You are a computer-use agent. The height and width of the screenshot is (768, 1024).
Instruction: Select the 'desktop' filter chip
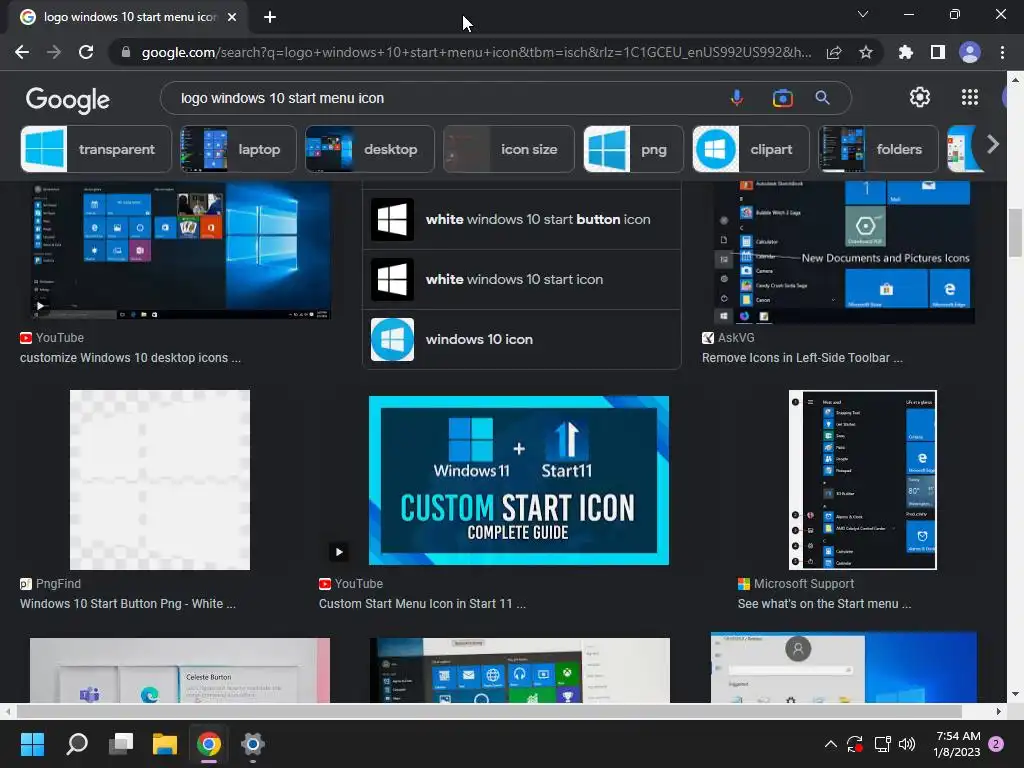click(x=370, y=149)
